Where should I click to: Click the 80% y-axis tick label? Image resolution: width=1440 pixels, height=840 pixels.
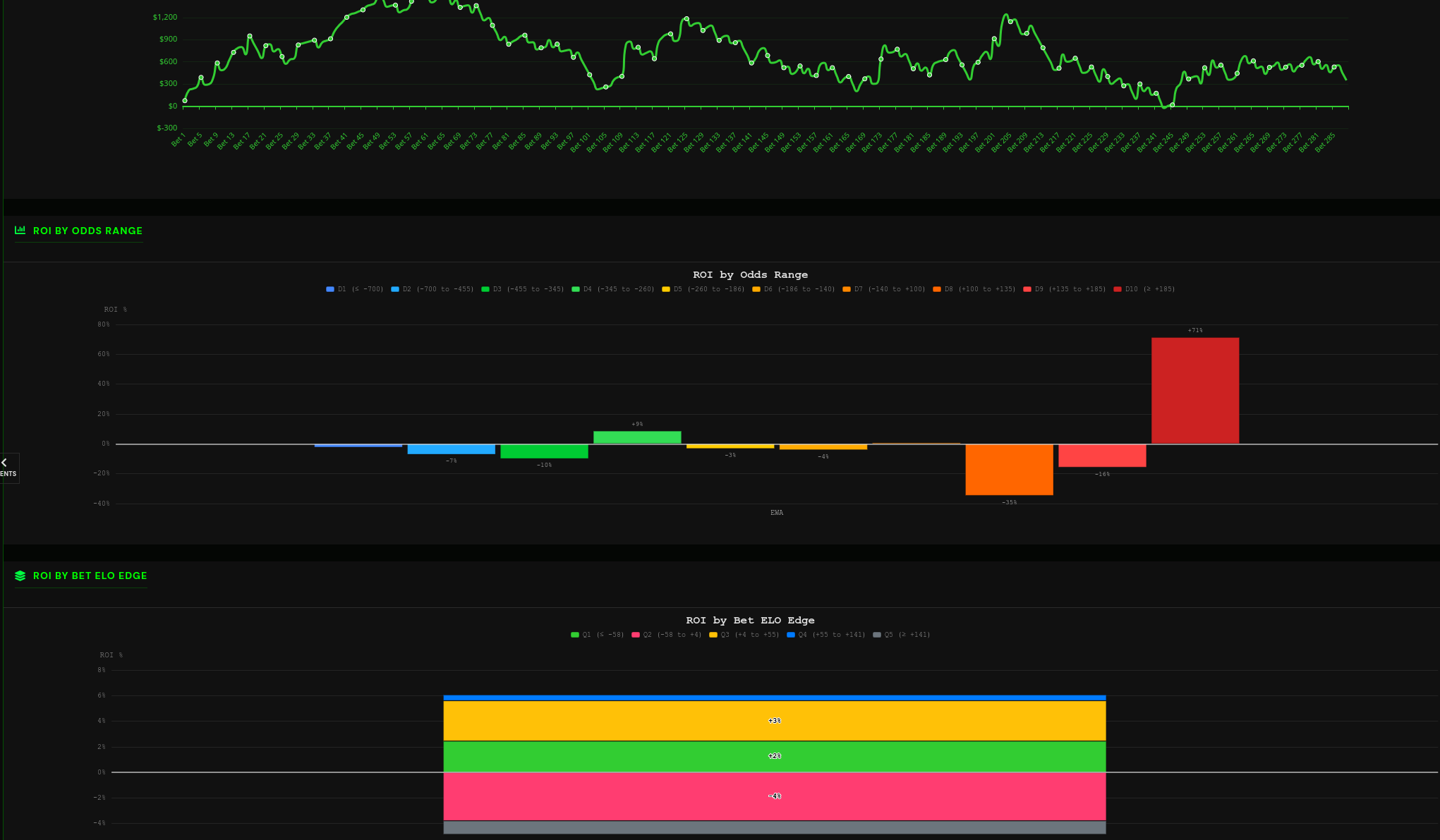(x=104, y=324)
